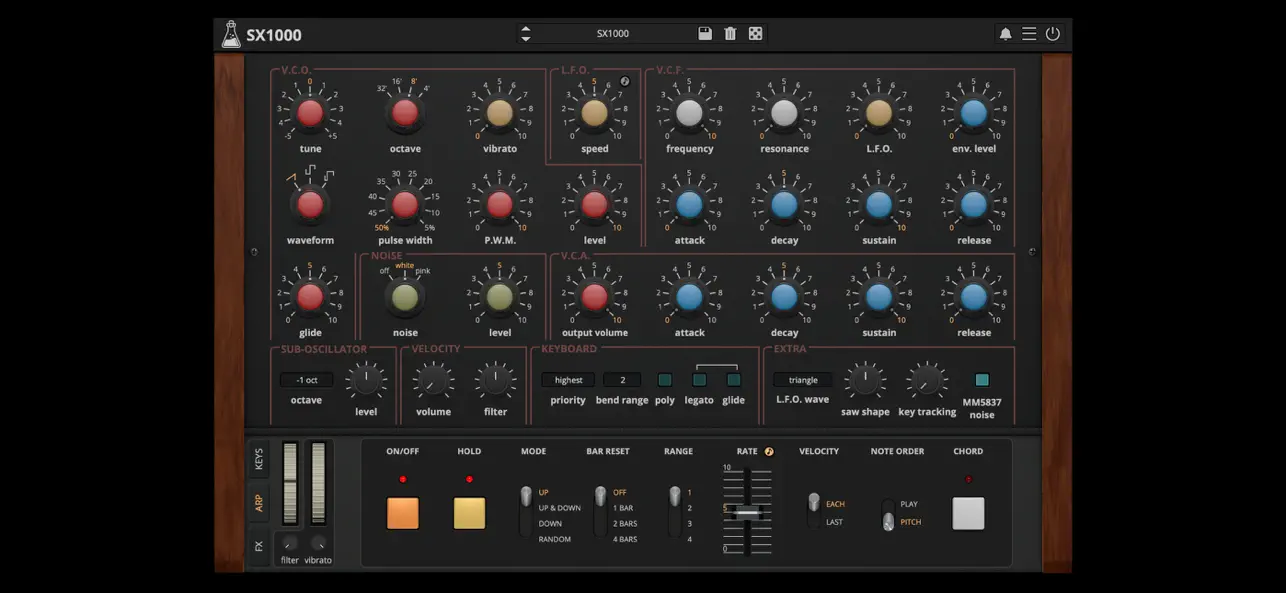Screen dimensions: 1286x593
Task: Open the L.F.O. wave selector showing triangle
Action: tap(803, 379)
